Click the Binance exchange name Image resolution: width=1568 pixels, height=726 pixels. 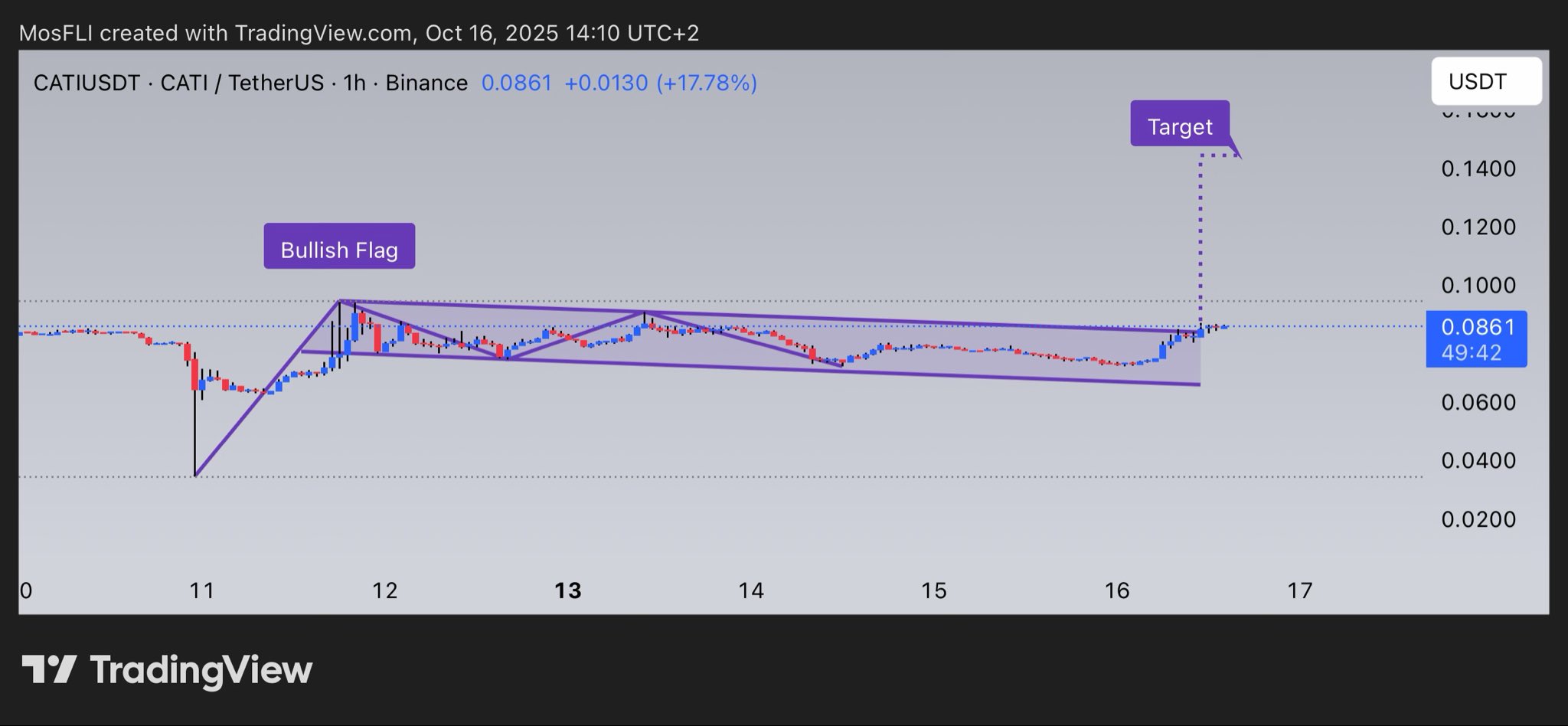click(x=426, y=83)
